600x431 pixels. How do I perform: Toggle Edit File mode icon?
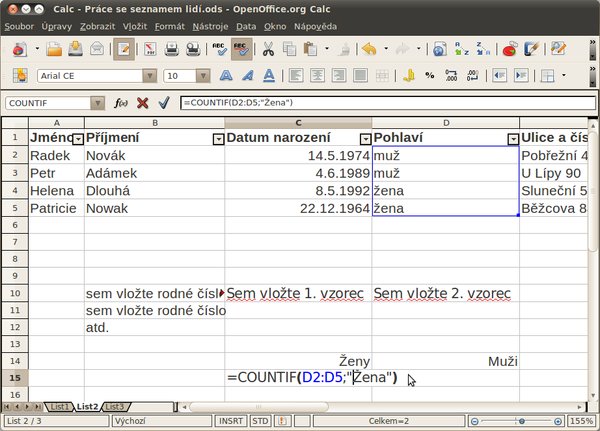(x=124, y=49)
